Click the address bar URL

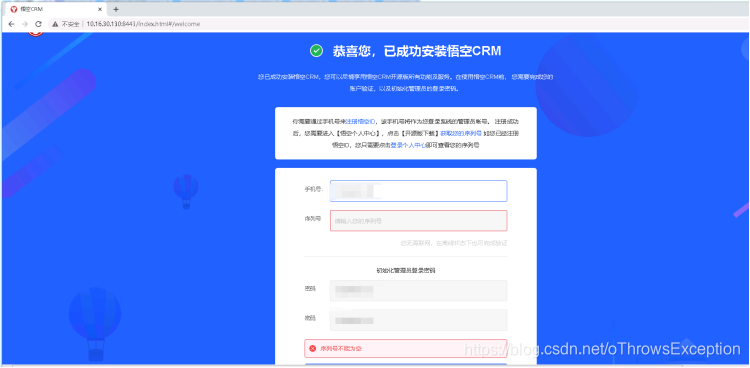tap(143, 24)
